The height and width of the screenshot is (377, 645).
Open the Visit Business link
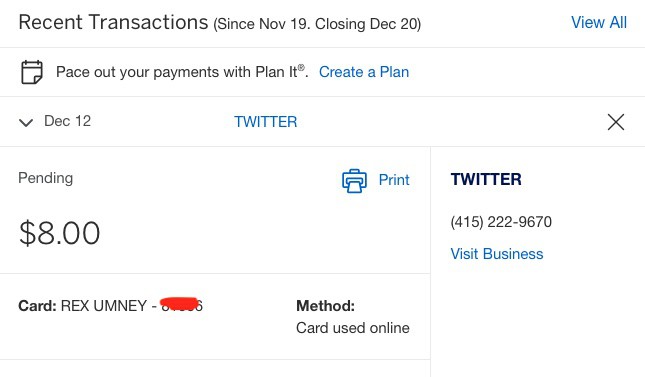pos(497,254)
